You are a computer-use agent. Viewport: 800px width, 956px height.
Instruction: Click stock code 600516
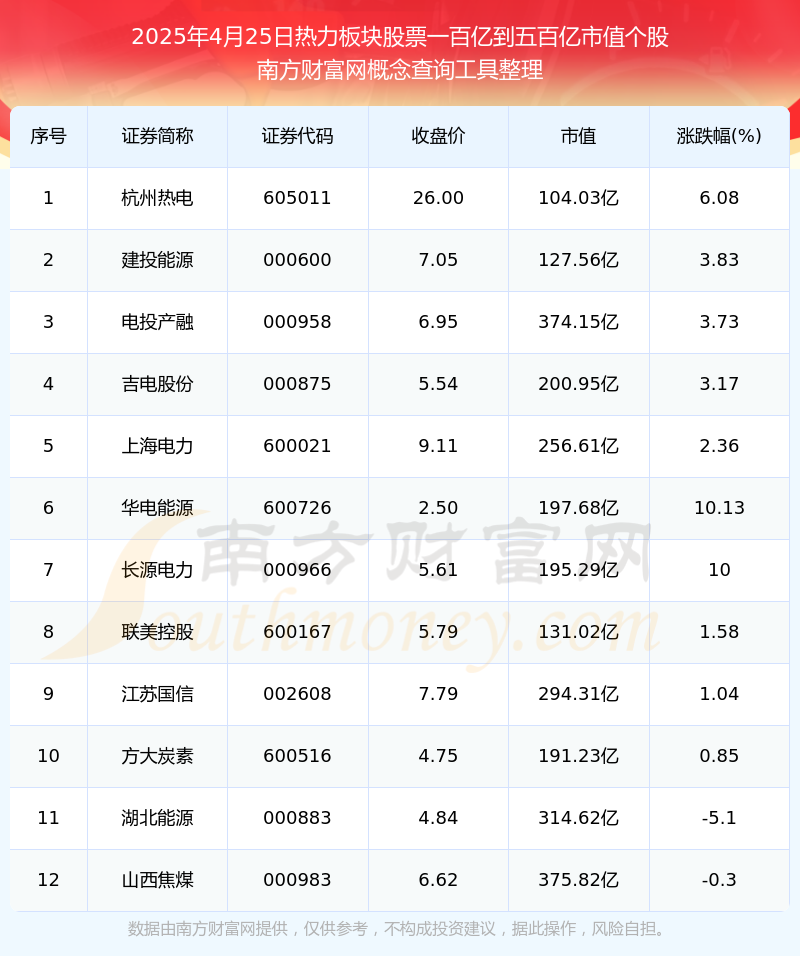(298, 756)
